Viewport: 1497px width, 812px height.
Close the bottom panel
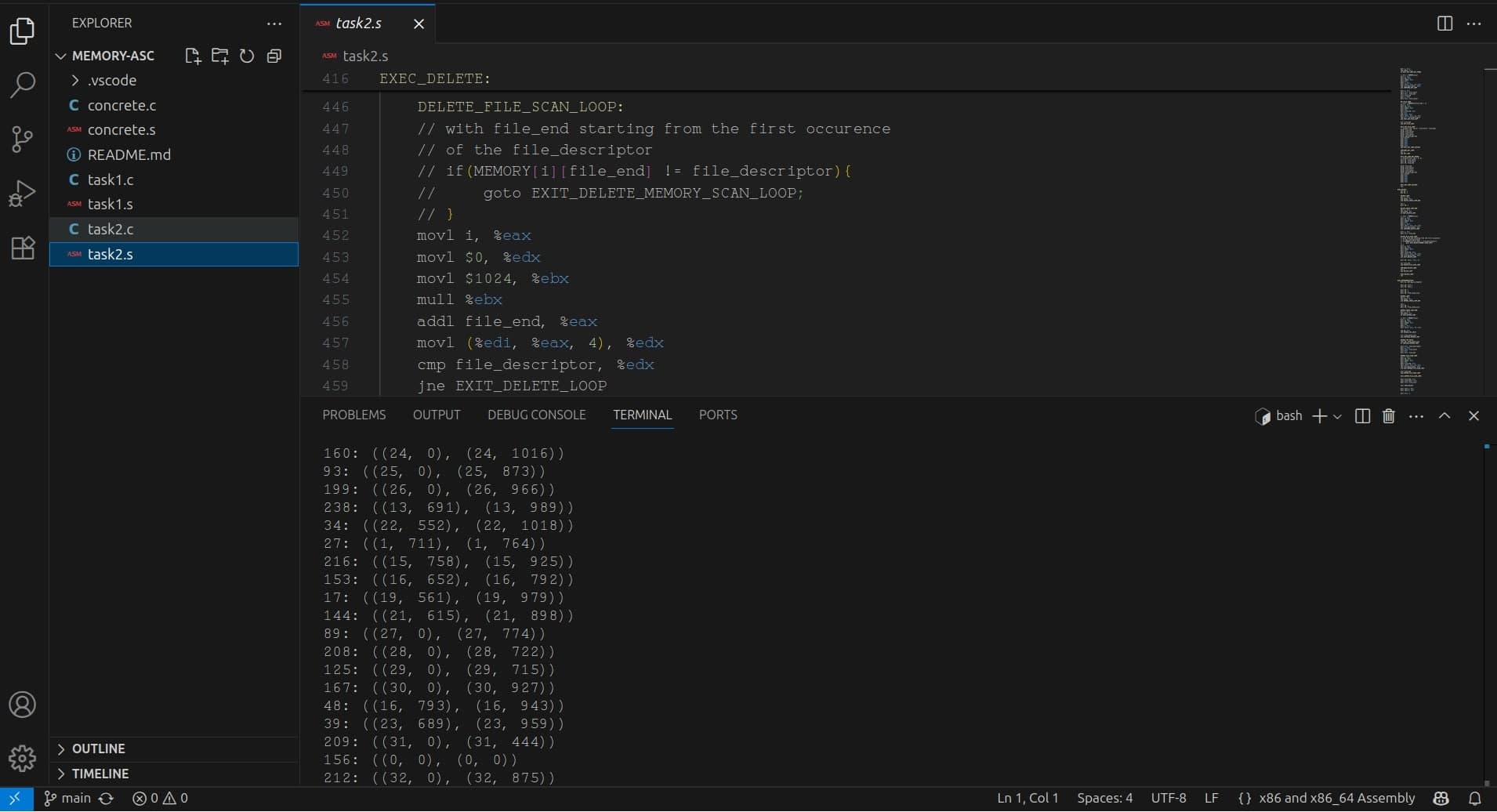(x=1473, y=416)
